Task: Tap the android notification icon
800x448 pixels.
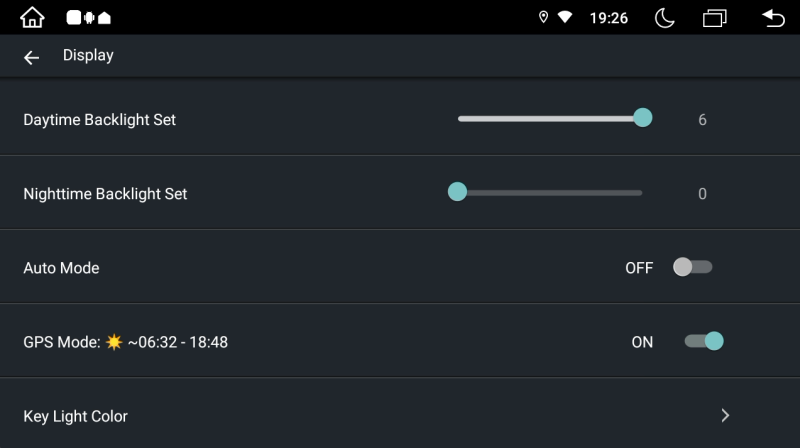Action: tap(89, 18)
